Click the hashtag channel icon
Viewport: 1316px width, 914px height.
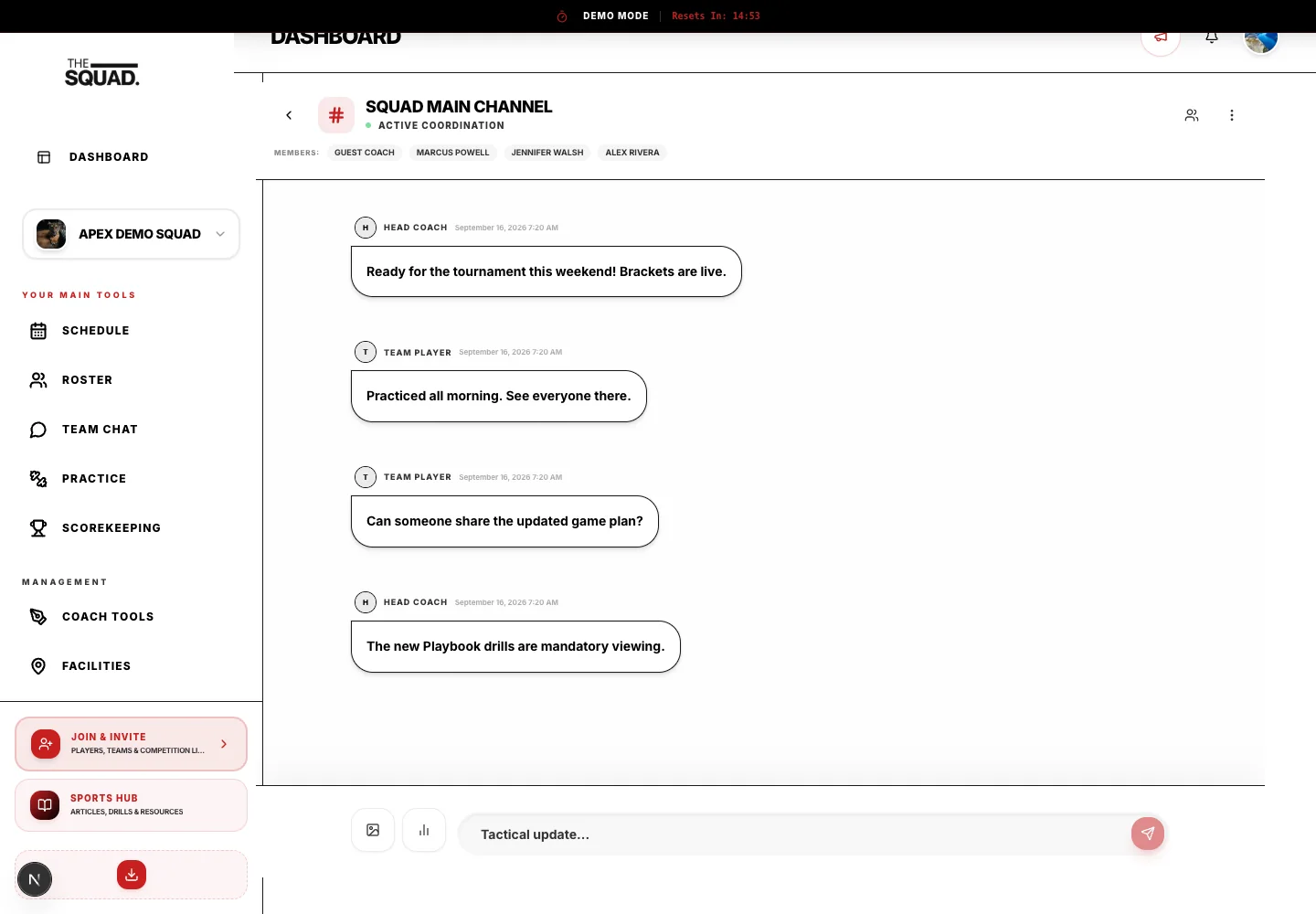click(x=336, y=115)
